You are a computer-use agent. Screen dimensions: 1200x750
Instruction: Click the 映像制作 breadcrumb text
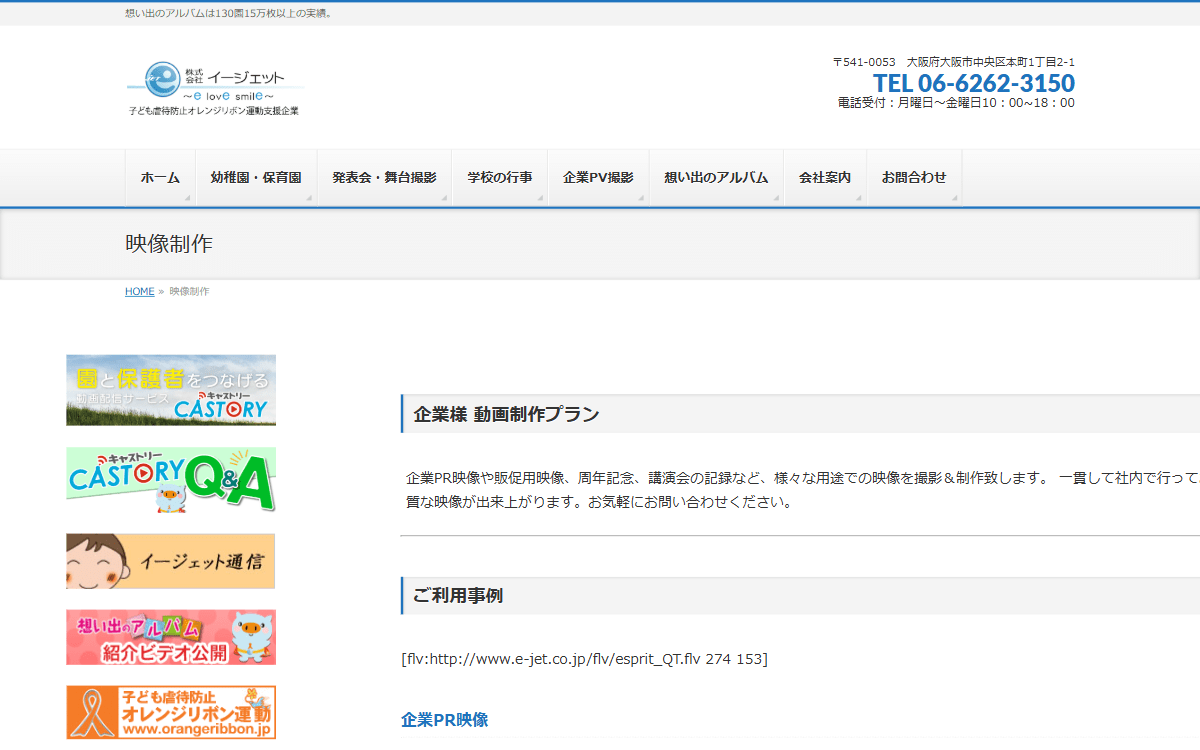pyautogui.click(x=189, y=292)
